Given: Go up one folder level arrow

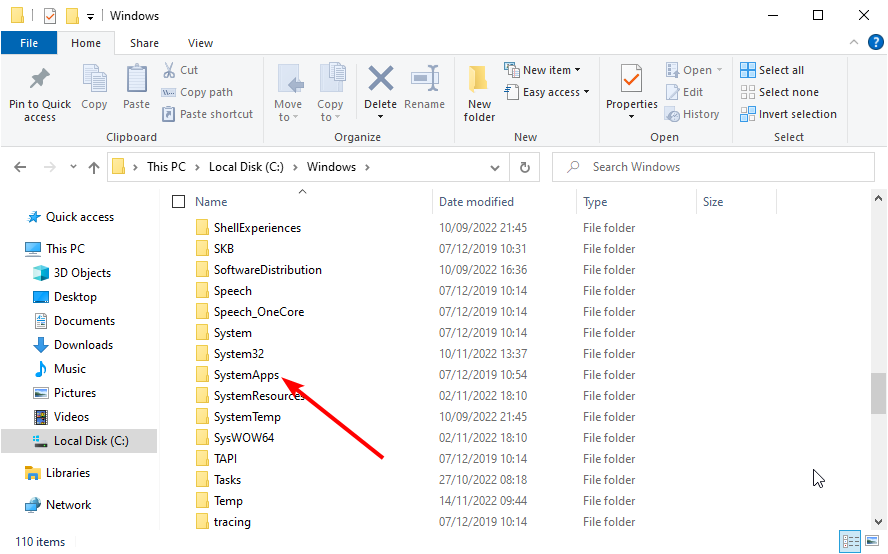Looking at the screenshot, I should pos(94,167).
